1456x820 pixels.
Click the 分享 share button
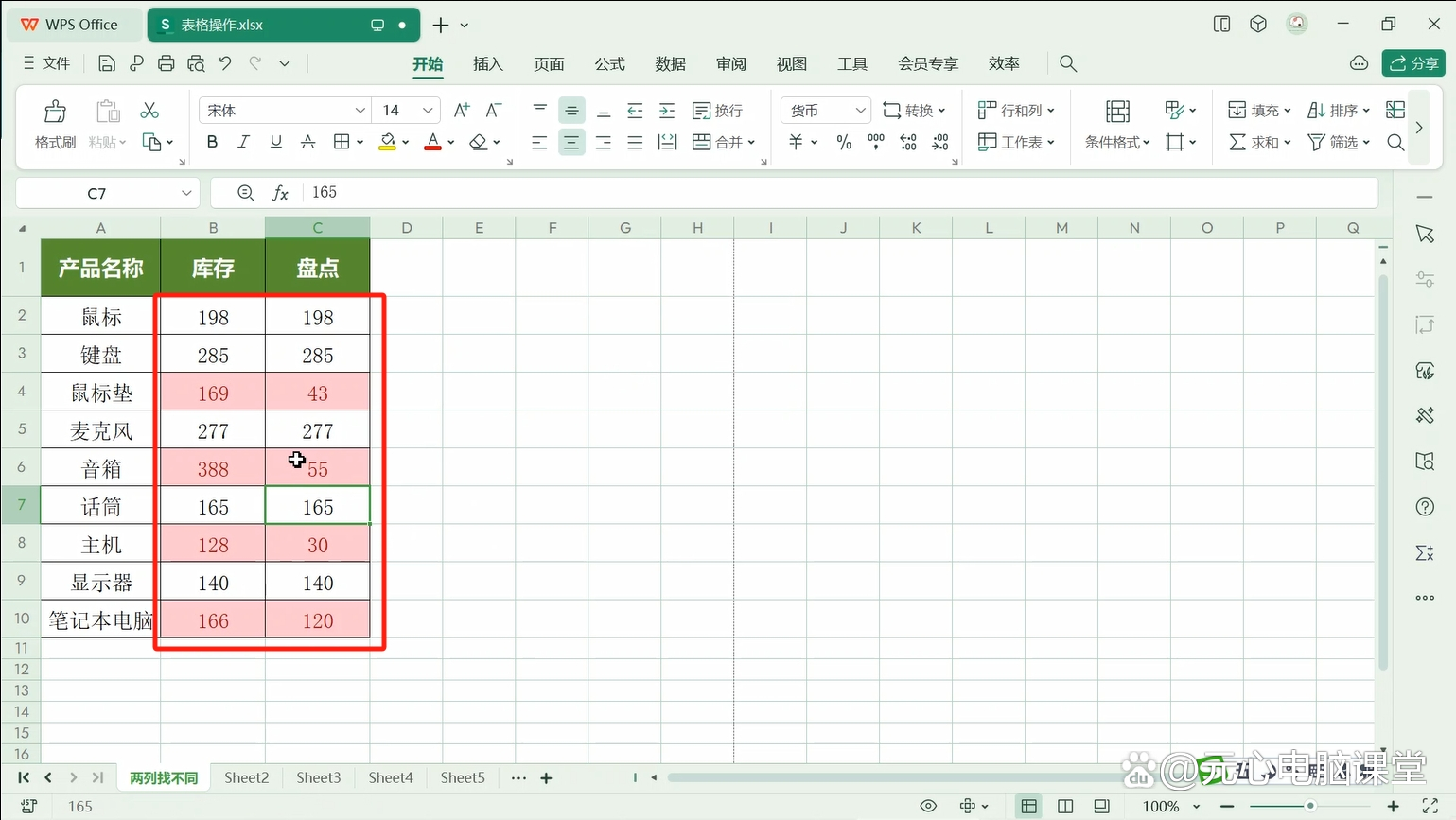click(1413, 63)
